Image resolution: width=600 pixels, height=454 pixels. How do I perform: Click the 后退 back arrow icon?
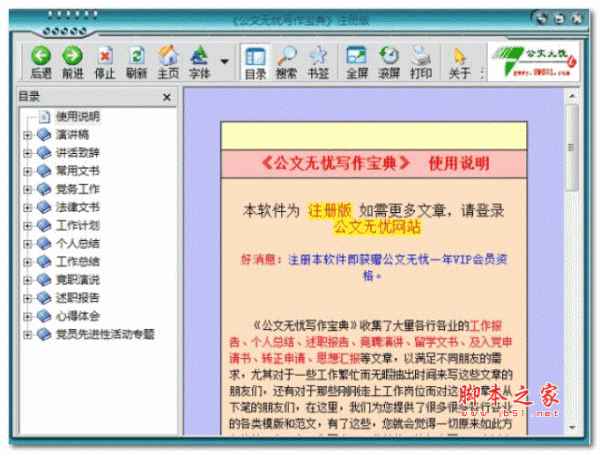click(41, 56)
